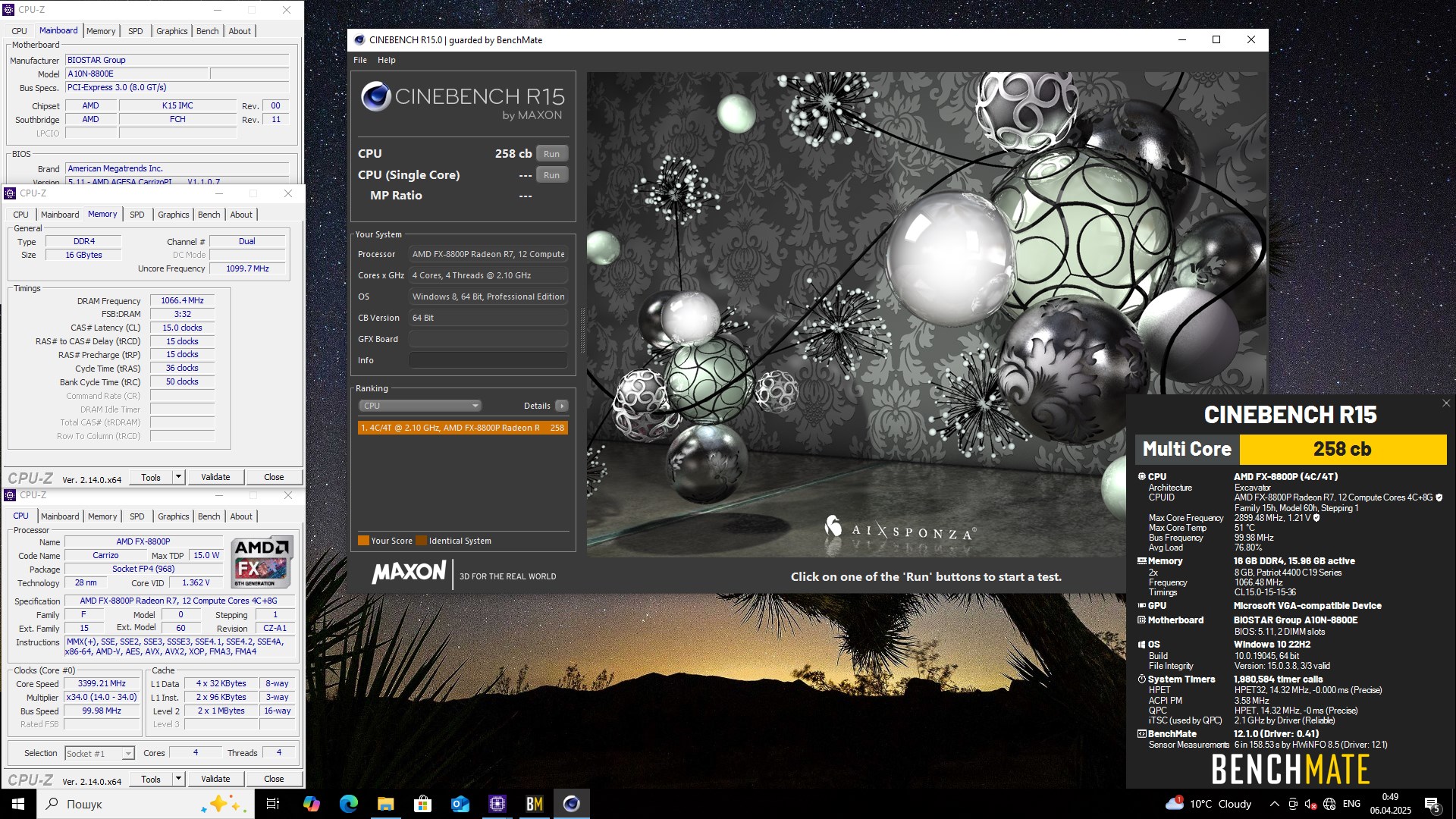Switch to CPU tab in top CPU-Z window
This screenshot has height=819, width=1456.
20,31
